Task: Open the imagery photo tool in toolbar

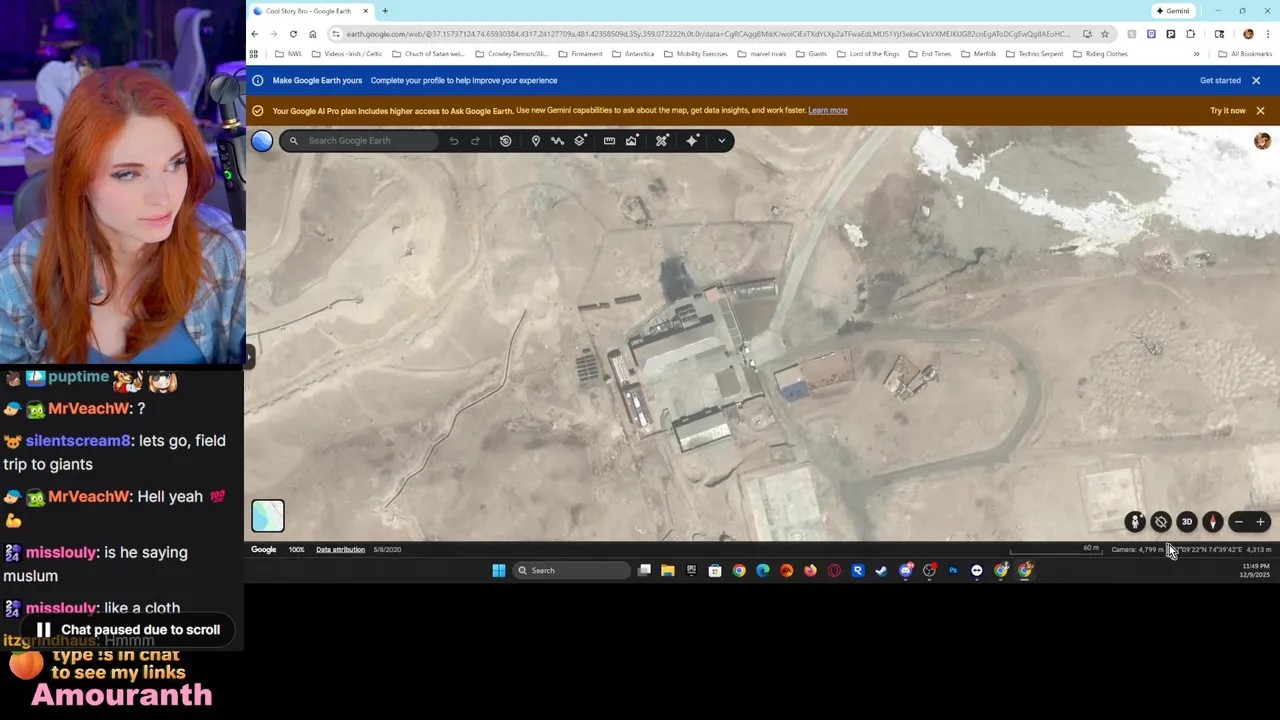Action: point(631,141)
